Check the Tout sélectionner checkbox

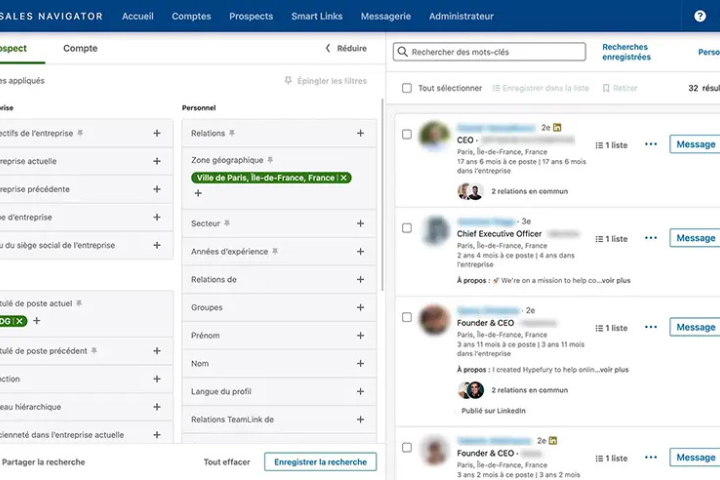(x=407, y=88)
